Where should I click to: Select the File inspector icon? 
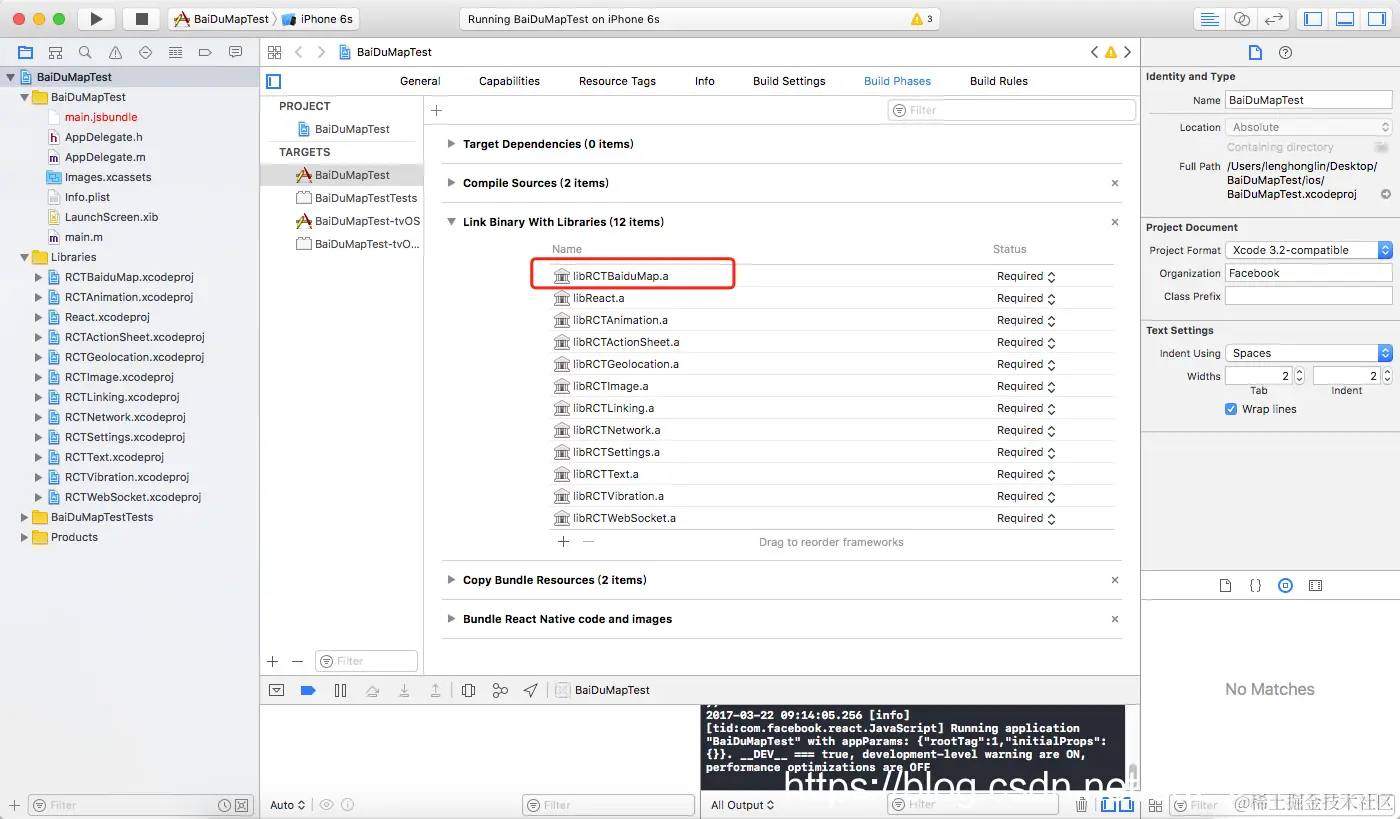coord(1255,52)
